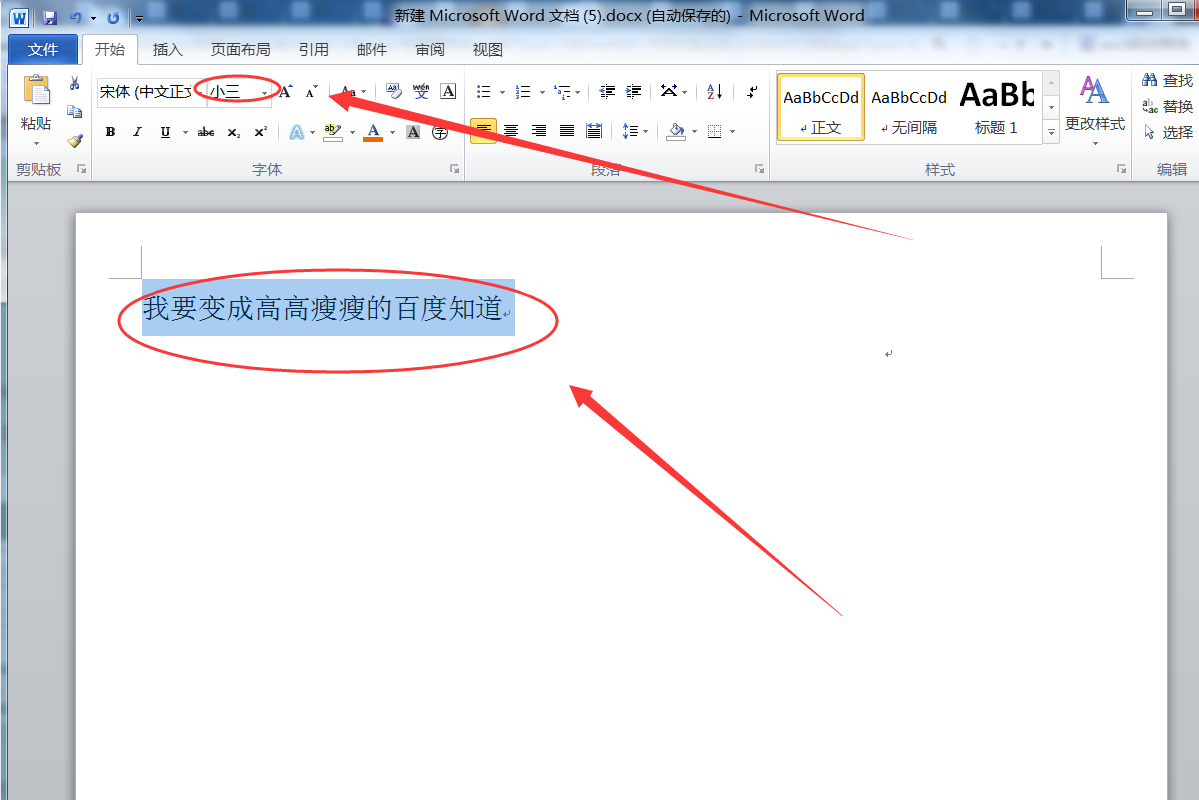Center align the paragraph
The image size is (1199, 800).
[511, 131]
